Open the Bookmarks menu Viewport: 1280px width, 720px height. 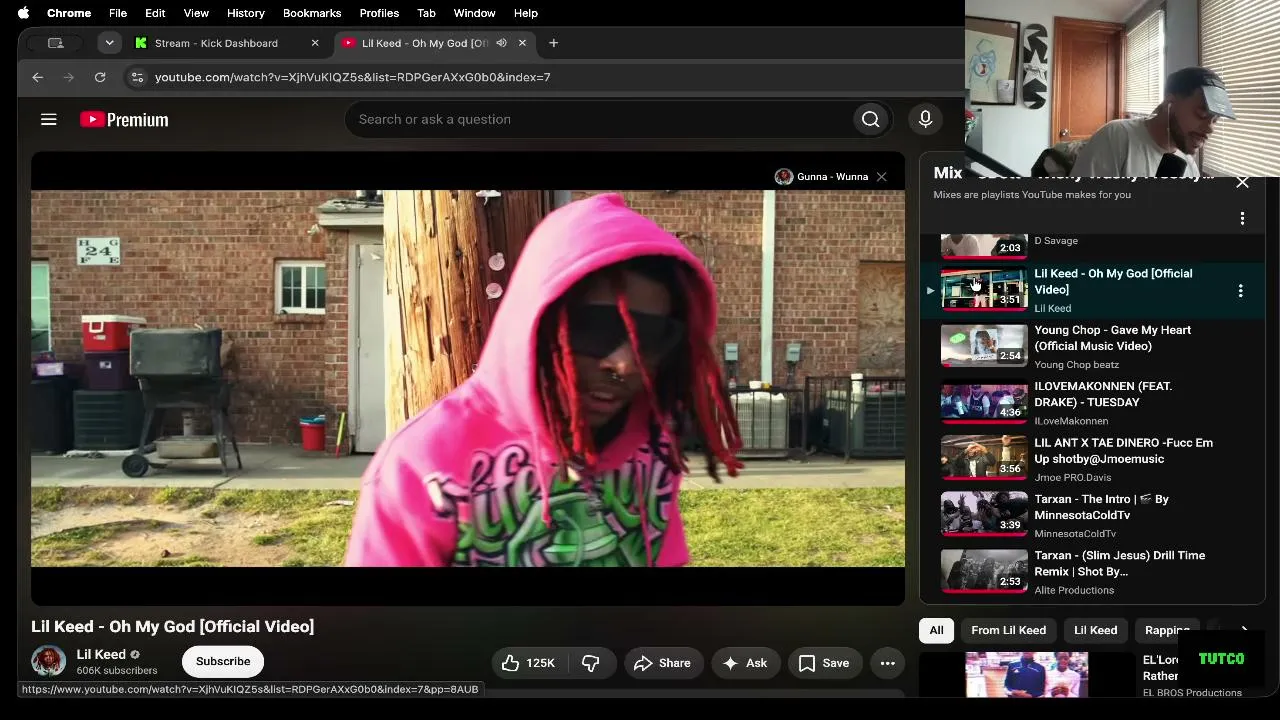[x=312, y=13]
